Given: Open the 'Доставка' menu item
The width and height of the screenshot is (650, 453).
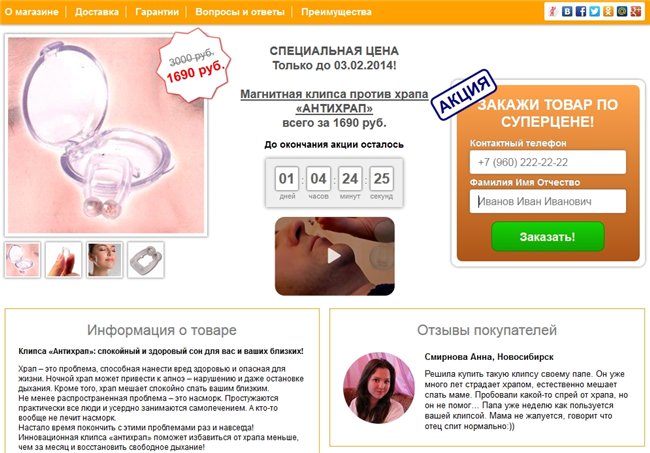Looking at the screenshot, I should pyautogui.click(x=97, y=12).
